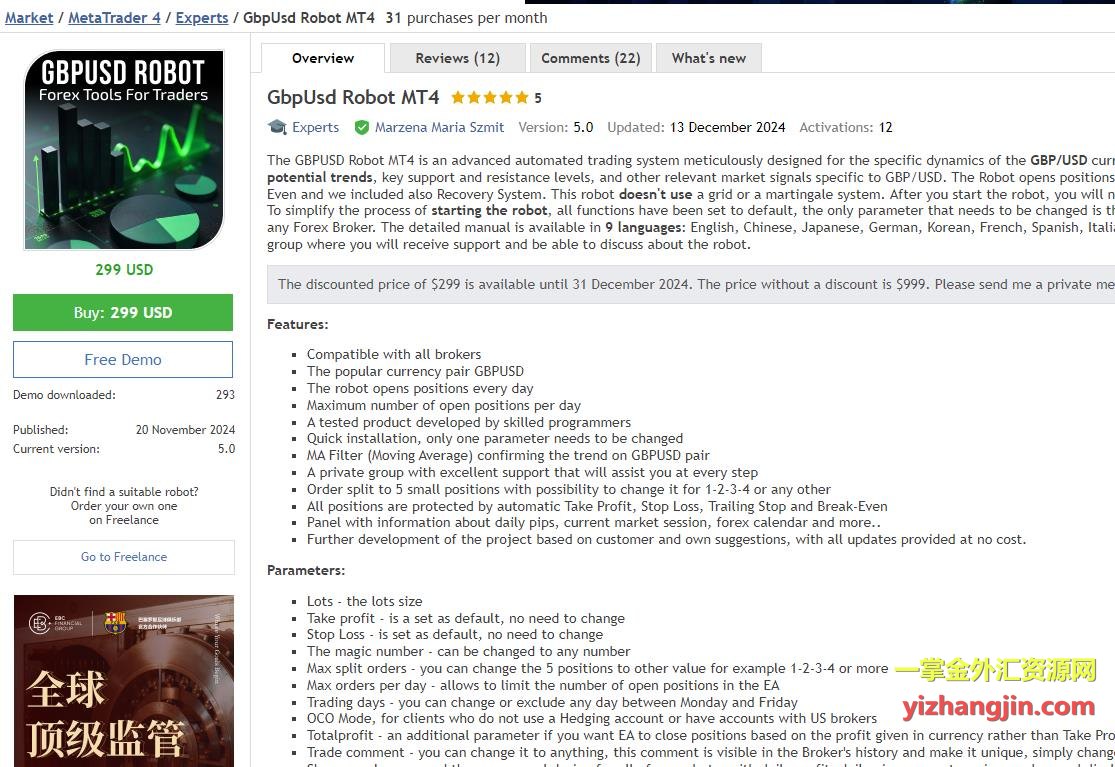Click the Go to Freelance button
Screen dimensions: 1115x767
pyautogui.click(x=124, y=557)
